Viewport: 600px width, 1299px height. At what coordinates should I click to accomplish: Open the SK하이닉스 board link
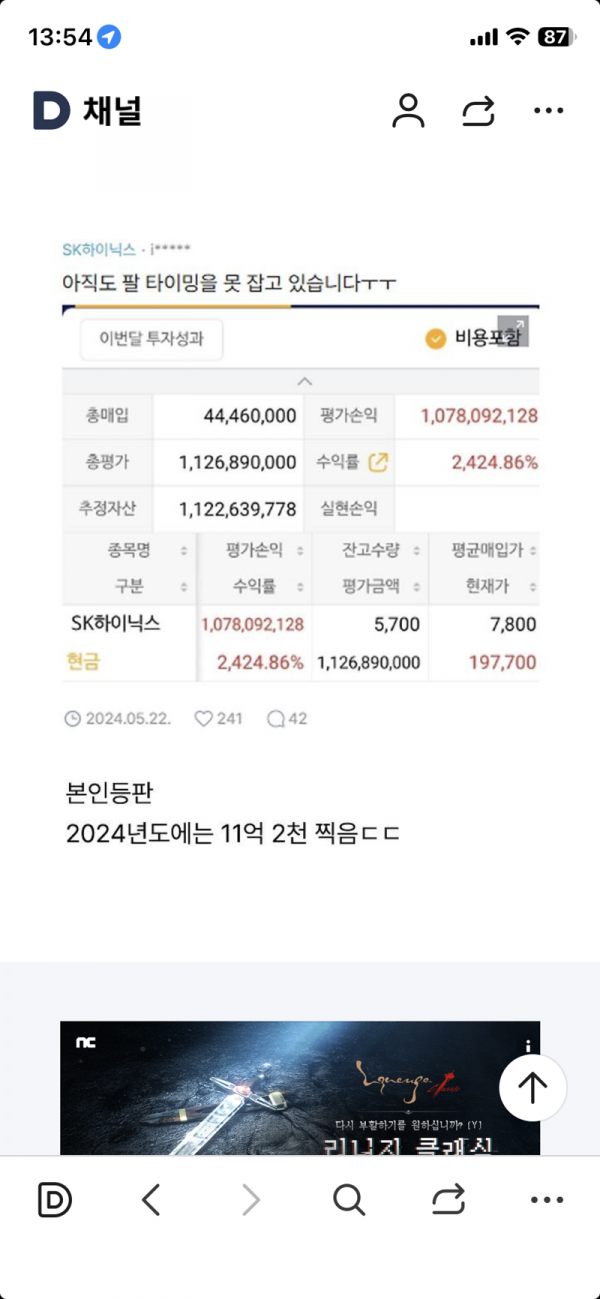(x=98, y=249)
